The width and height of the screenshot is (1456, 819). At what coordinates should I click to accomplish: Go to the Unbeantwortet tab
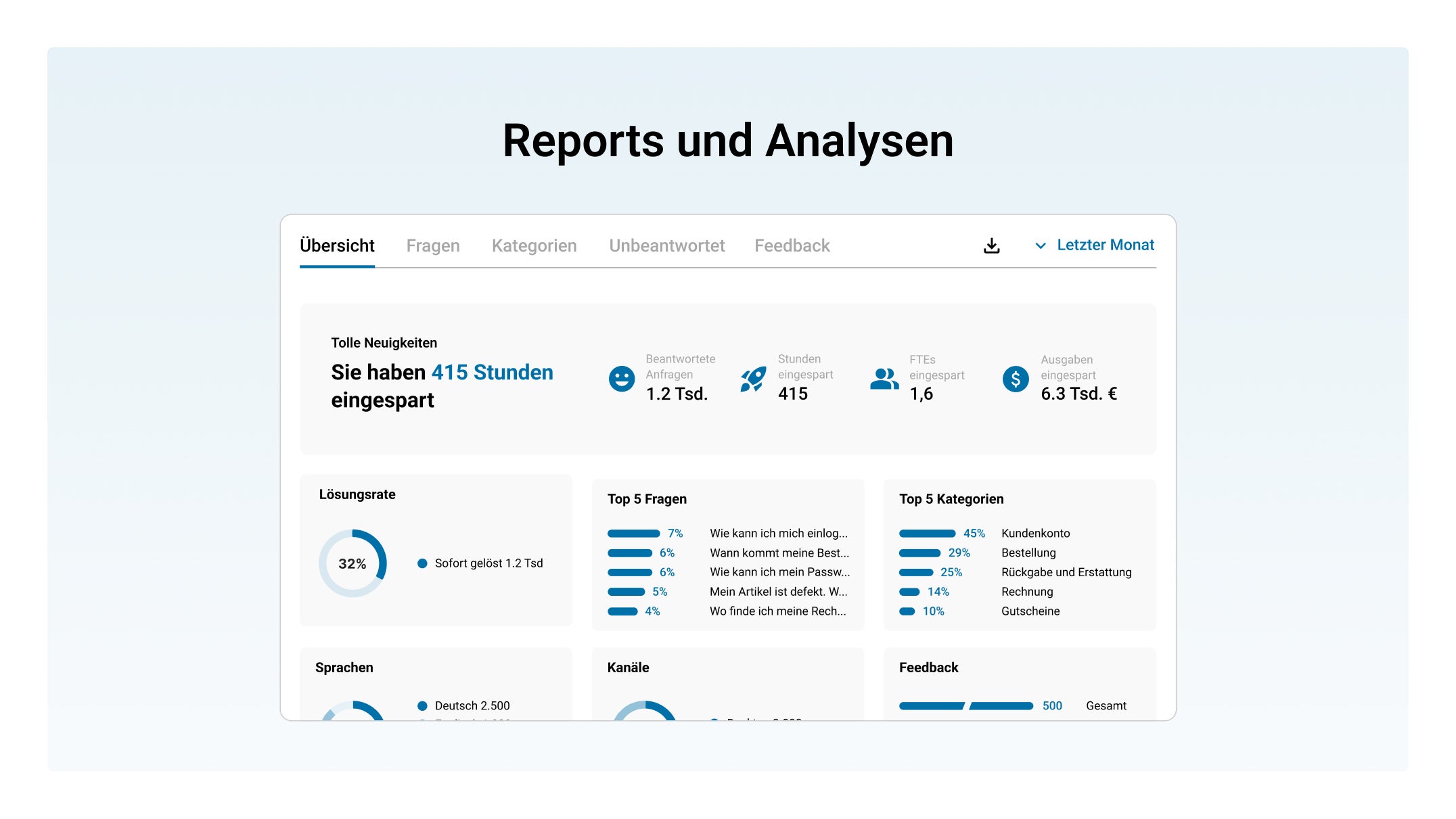pyautogui.click(x=667, y=245)
